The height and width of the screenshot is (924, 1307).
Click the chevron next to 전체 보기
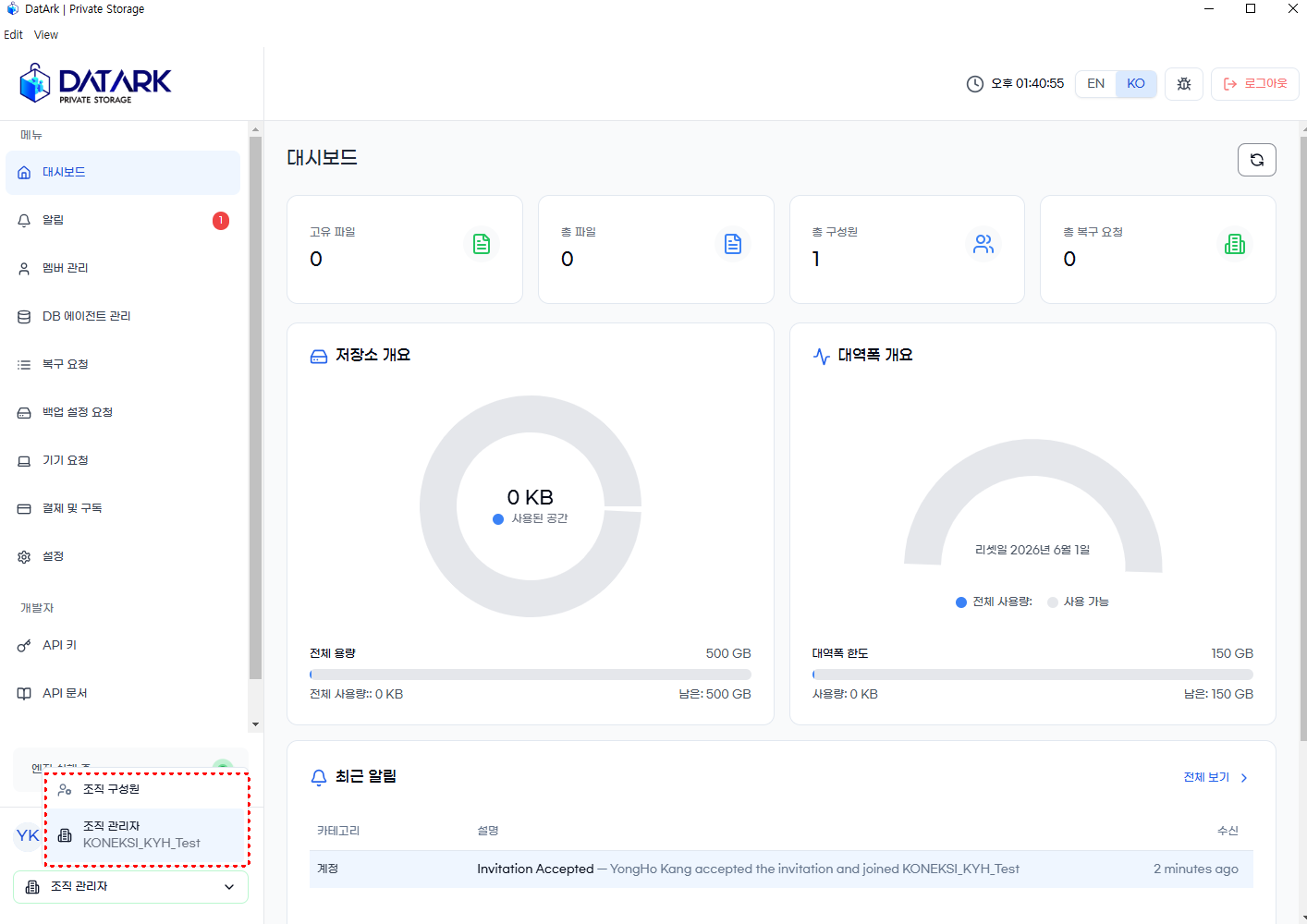pyautogui.click(x=1244, y=778)
